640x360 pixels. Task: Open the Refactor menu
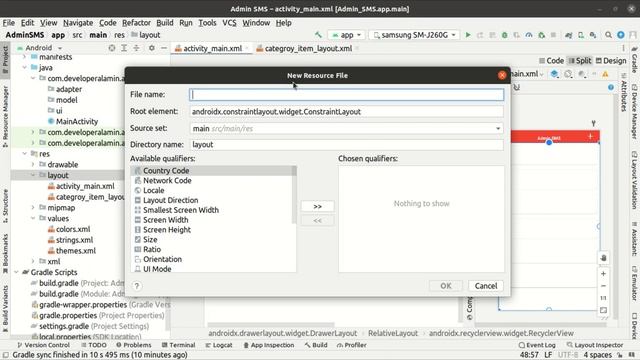tap(136, 23)
